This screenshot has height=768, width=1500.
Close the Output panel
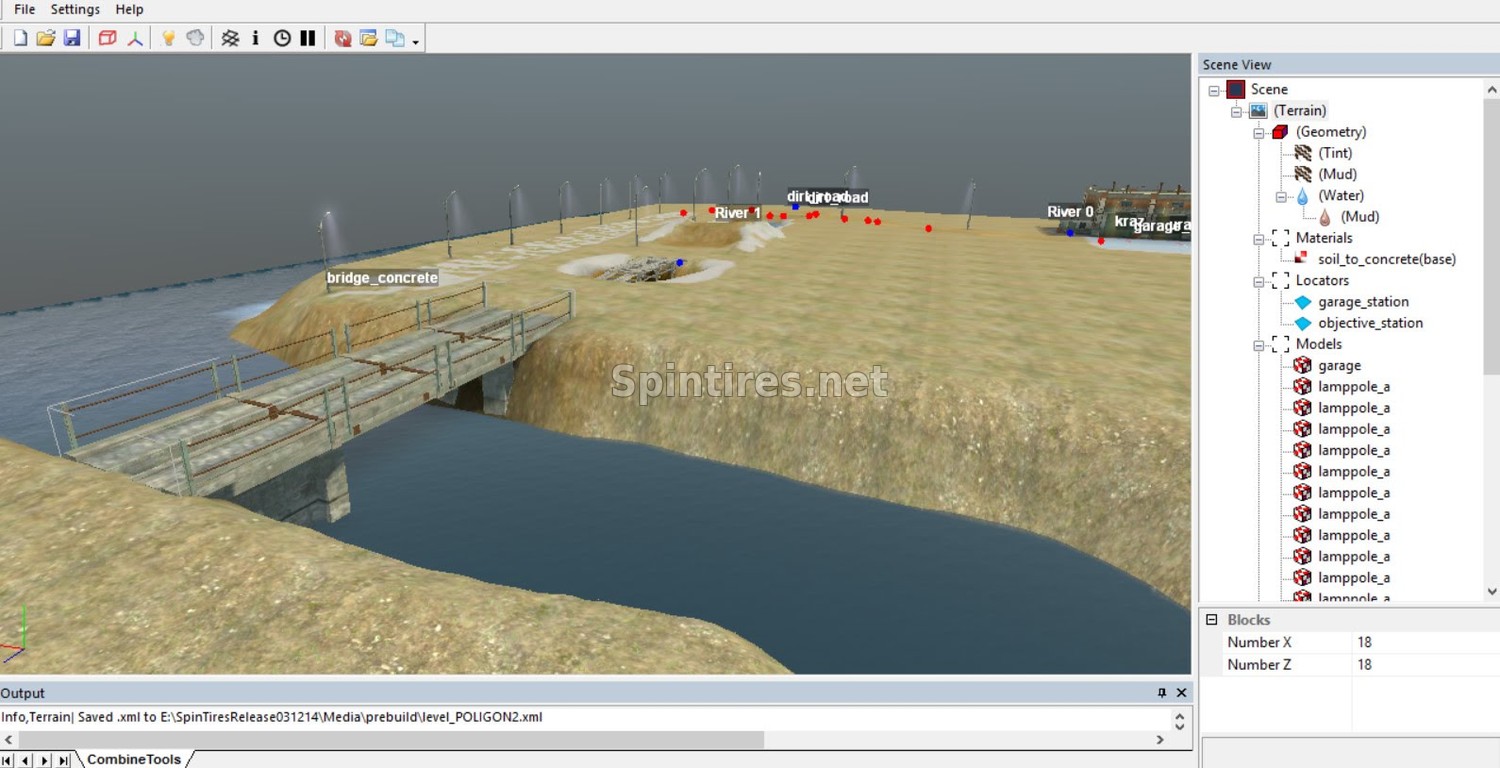point(1181,693)
